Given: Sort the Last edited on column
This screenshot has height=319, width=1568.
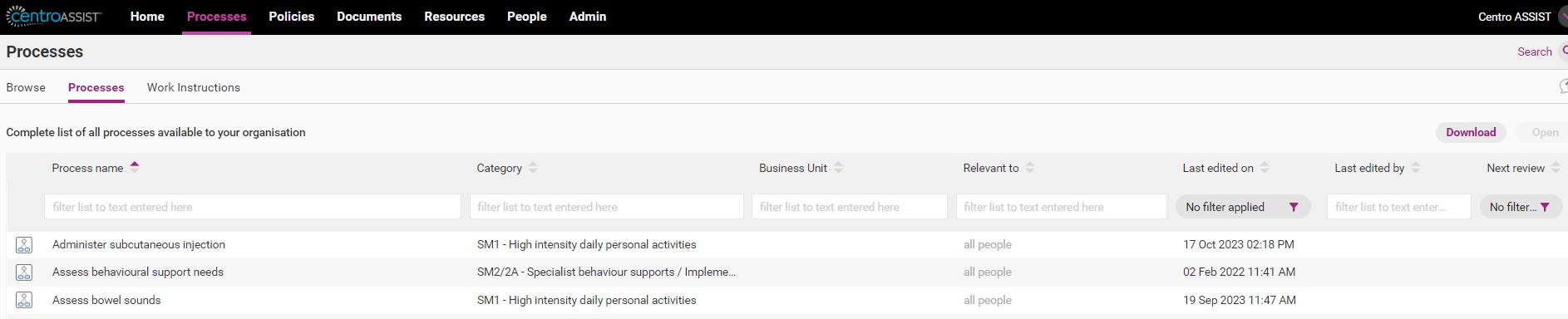Looking at the screenshot, I should pos(1264,168).
